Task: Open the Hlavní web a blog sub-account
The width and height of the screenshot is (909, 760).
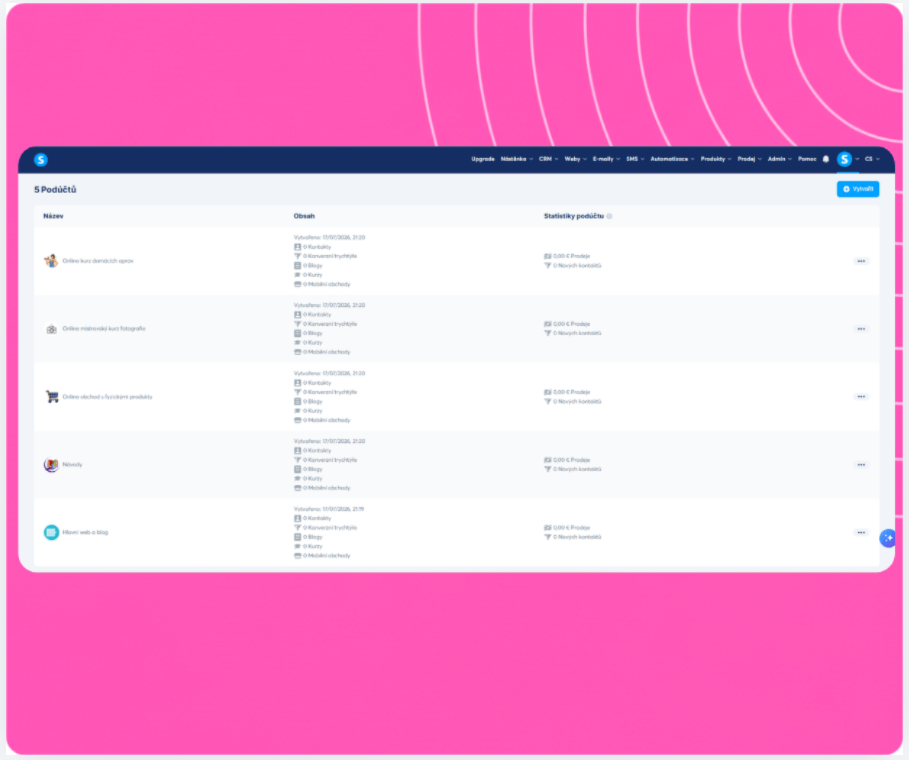Action: click(85, 532)
